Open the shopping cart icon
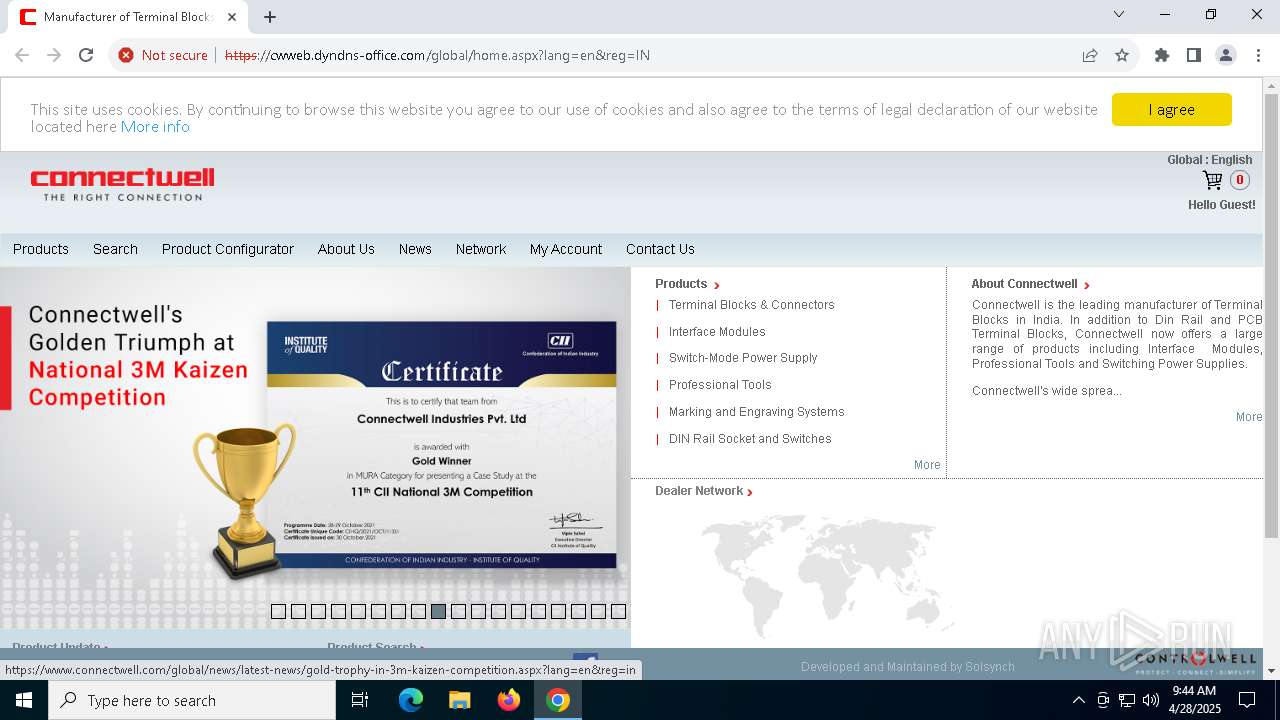1280x720 pixels. pos(1212,180)
